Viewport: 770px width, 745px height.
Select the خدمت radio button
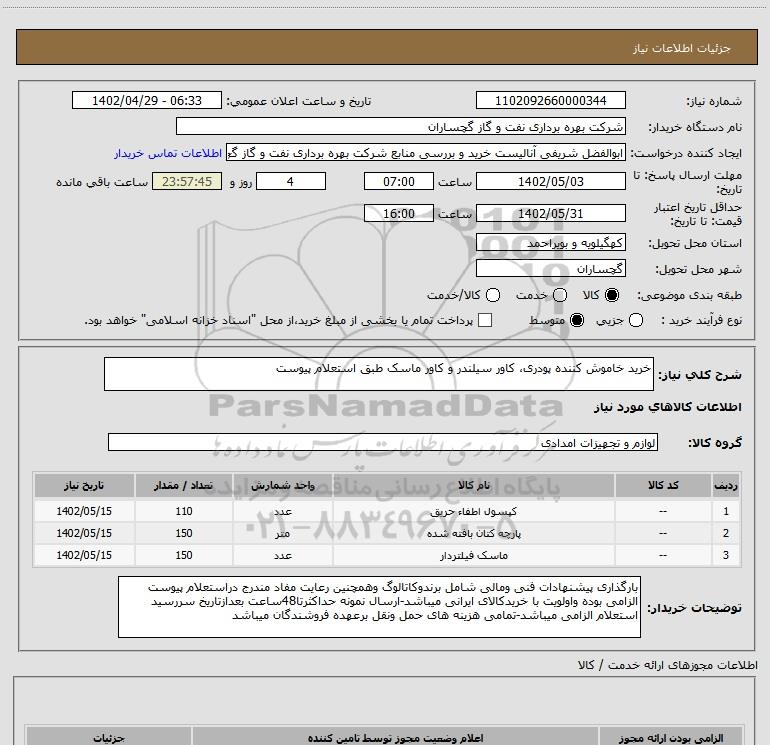point(560,295)
